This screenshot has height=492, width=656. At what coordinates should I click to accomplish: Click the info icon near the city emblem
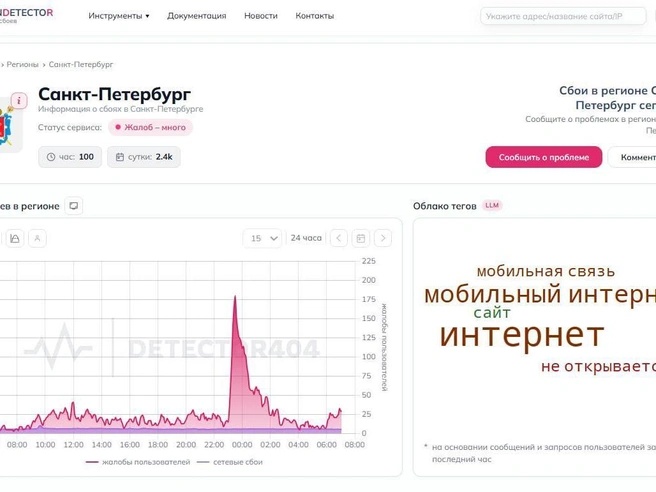tap(19, 100)
